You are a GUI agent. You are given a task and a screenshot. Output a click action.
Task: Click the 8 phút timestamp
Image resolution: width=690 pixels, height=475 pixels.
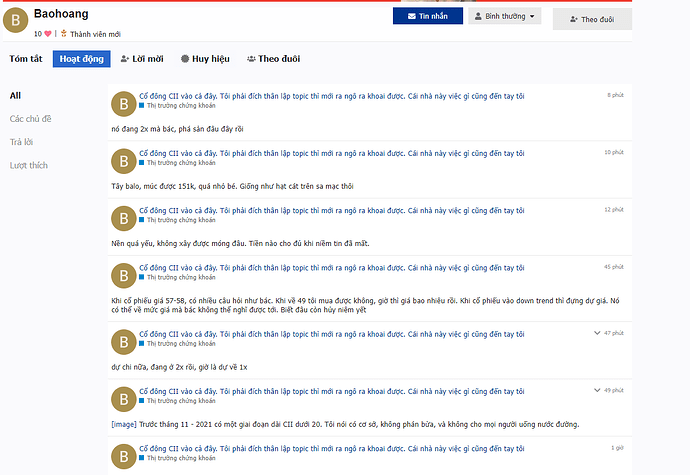point(615,95)
